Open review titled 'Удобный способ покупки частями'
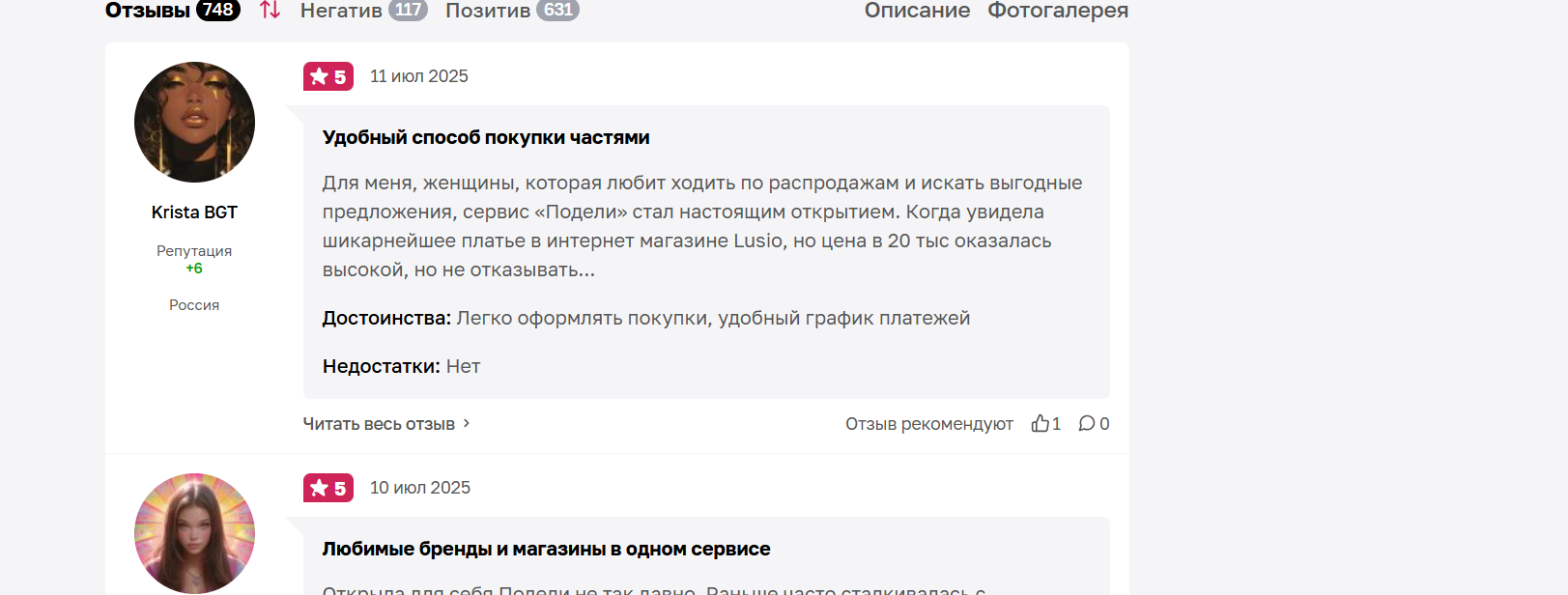1568x595 pixels. 486,137
